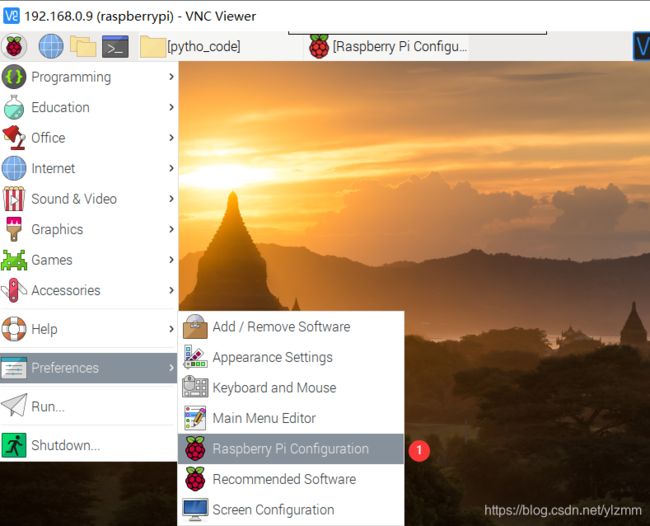Viewport: 650px width, 526px height.
Task: Click the Accessories pocket knife icon
Action: [14, 290]
